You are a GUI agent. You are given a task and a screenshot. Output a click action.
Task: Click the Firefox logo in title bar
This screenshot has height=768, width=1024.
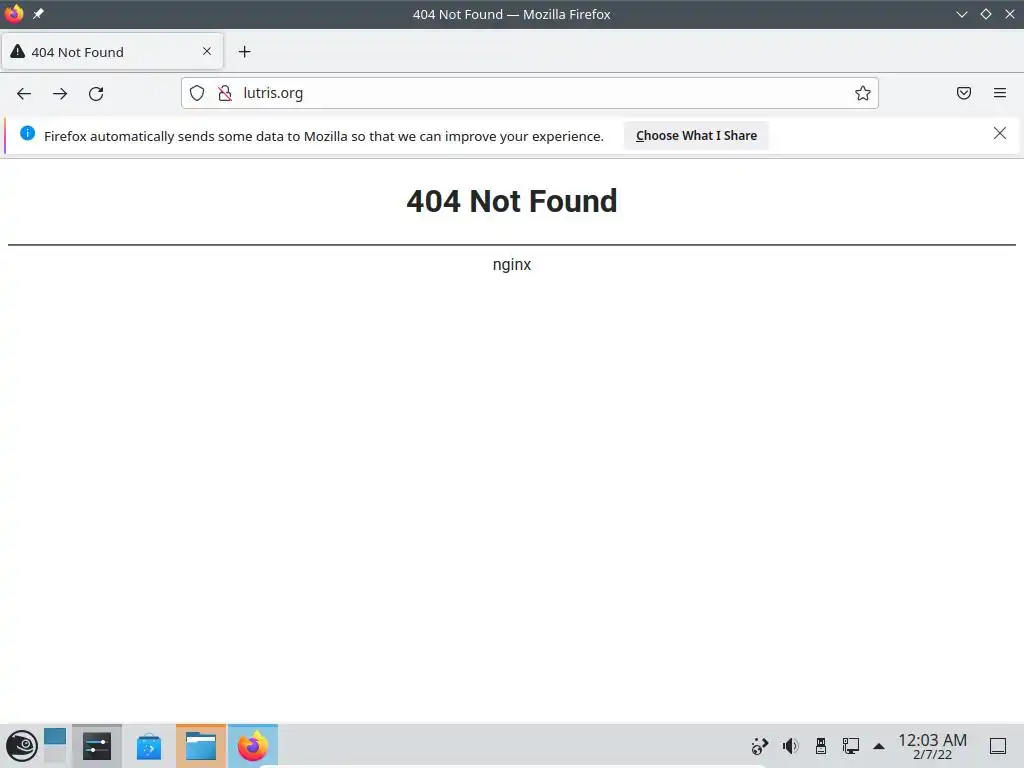(14, 14)
